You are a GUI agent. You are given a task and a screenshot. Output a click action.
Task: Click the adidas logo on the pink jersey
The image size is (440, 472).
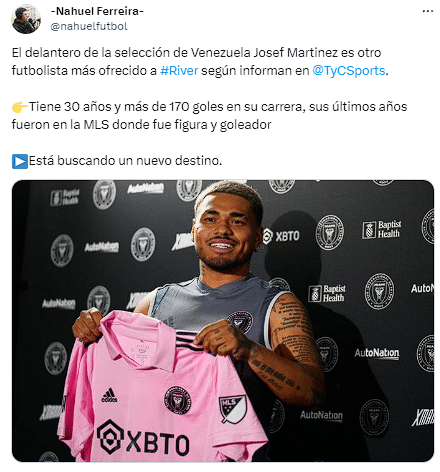pyautogui.click(x=109, y=395)
